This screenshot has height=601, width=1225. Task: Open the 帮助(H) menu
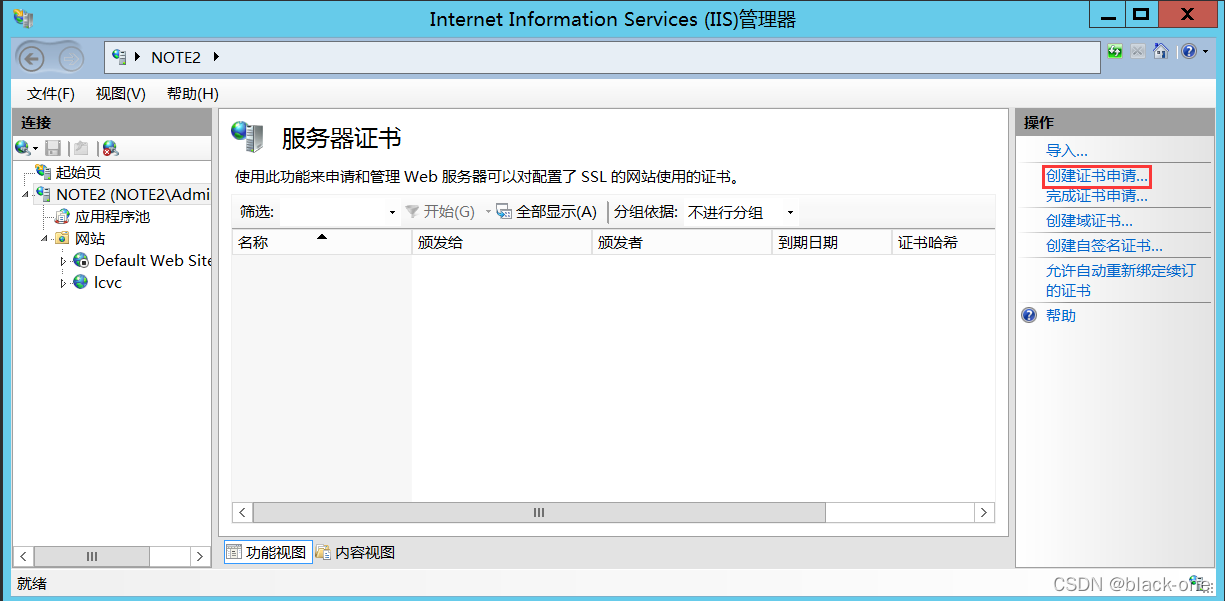[193, 93]
